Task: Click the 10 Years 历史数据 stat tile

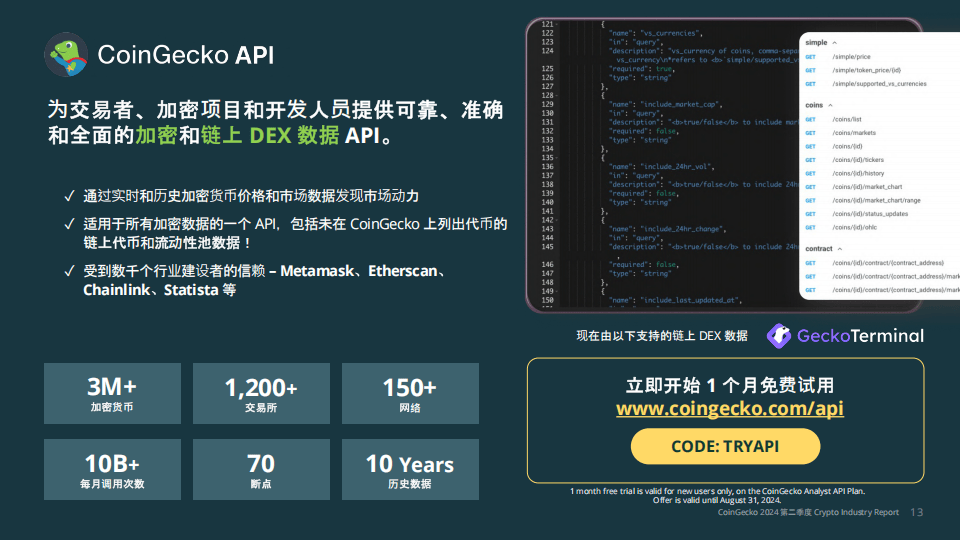Action: (x=410, y=470)
